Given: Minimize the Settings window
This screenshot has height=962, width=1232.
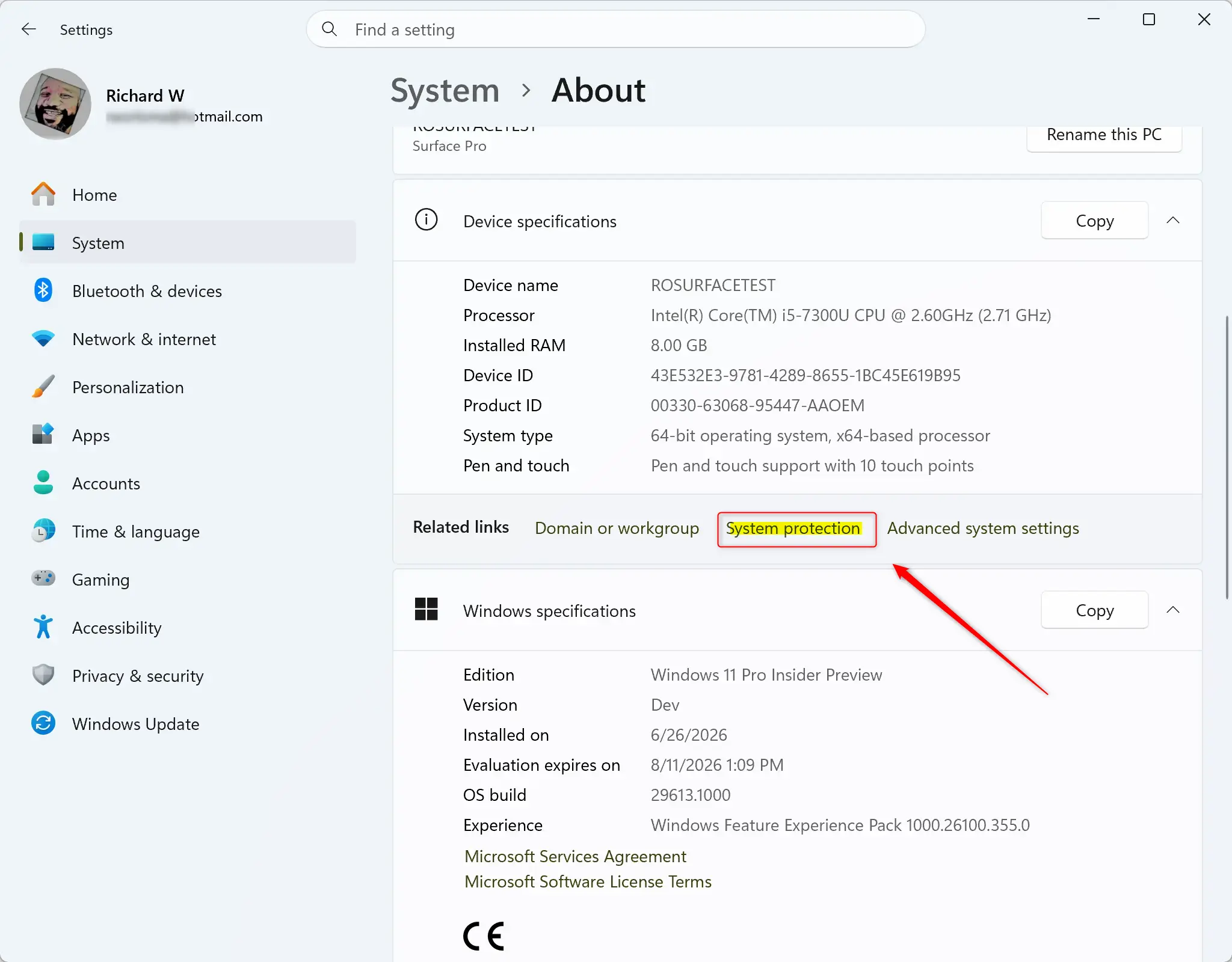Looking at the screenshot, I should (x=1094, y=19).
